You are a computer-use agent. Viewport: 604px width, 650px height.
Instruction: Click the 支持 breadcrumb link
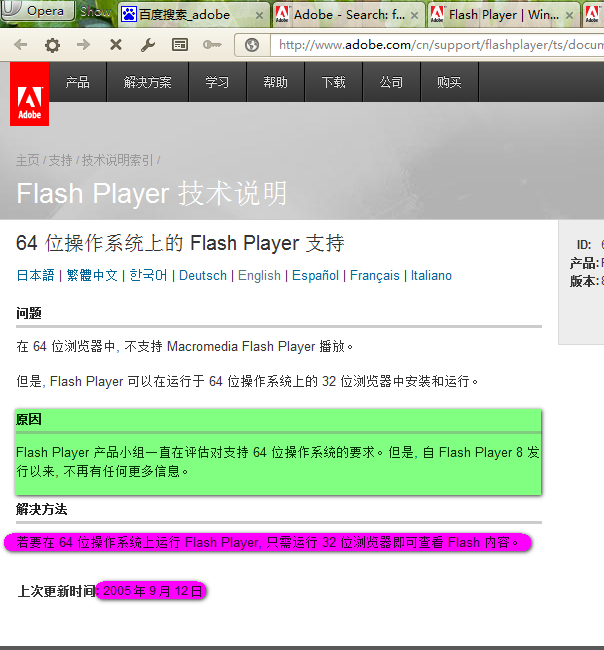(61, 160)
